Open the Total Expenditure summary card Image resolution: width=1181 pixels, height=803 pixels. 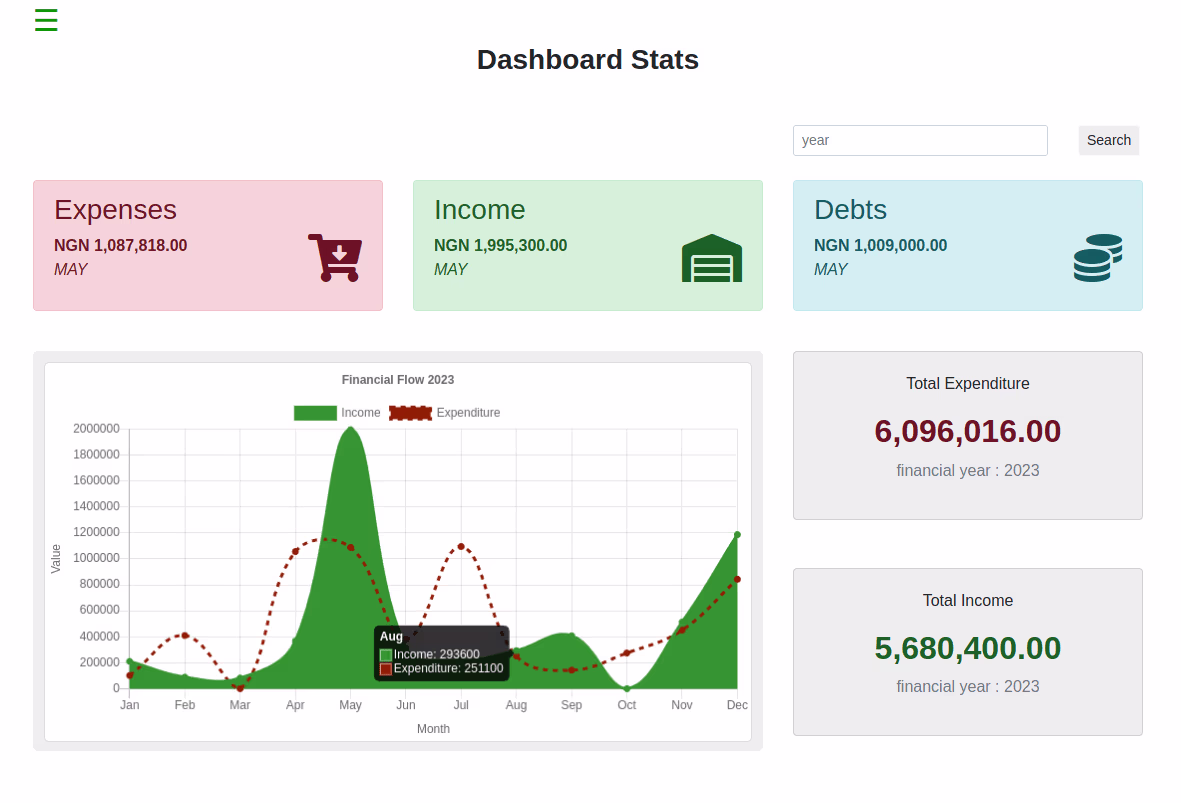tap(967, 434)
